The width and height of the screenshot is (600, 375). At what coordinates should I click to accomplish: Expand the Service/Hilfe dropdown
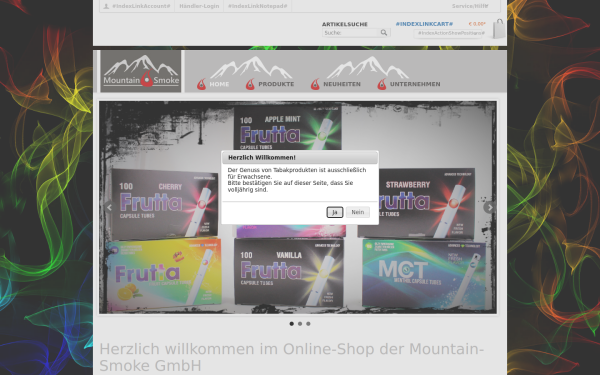[x=470, y=6]
